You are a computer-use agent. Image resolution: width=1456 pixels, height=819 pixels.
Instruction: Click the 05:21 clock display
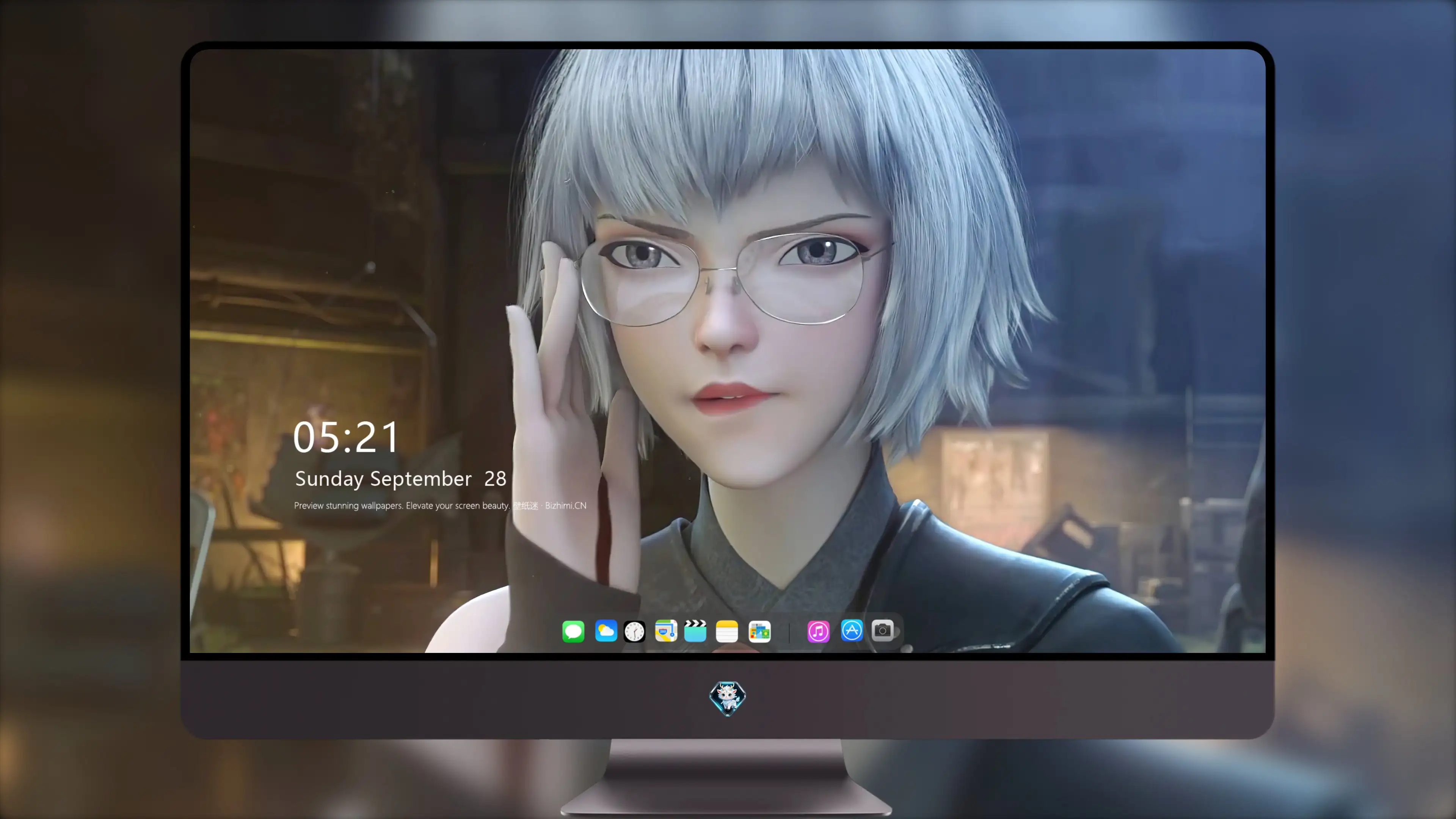click(346, 438)
